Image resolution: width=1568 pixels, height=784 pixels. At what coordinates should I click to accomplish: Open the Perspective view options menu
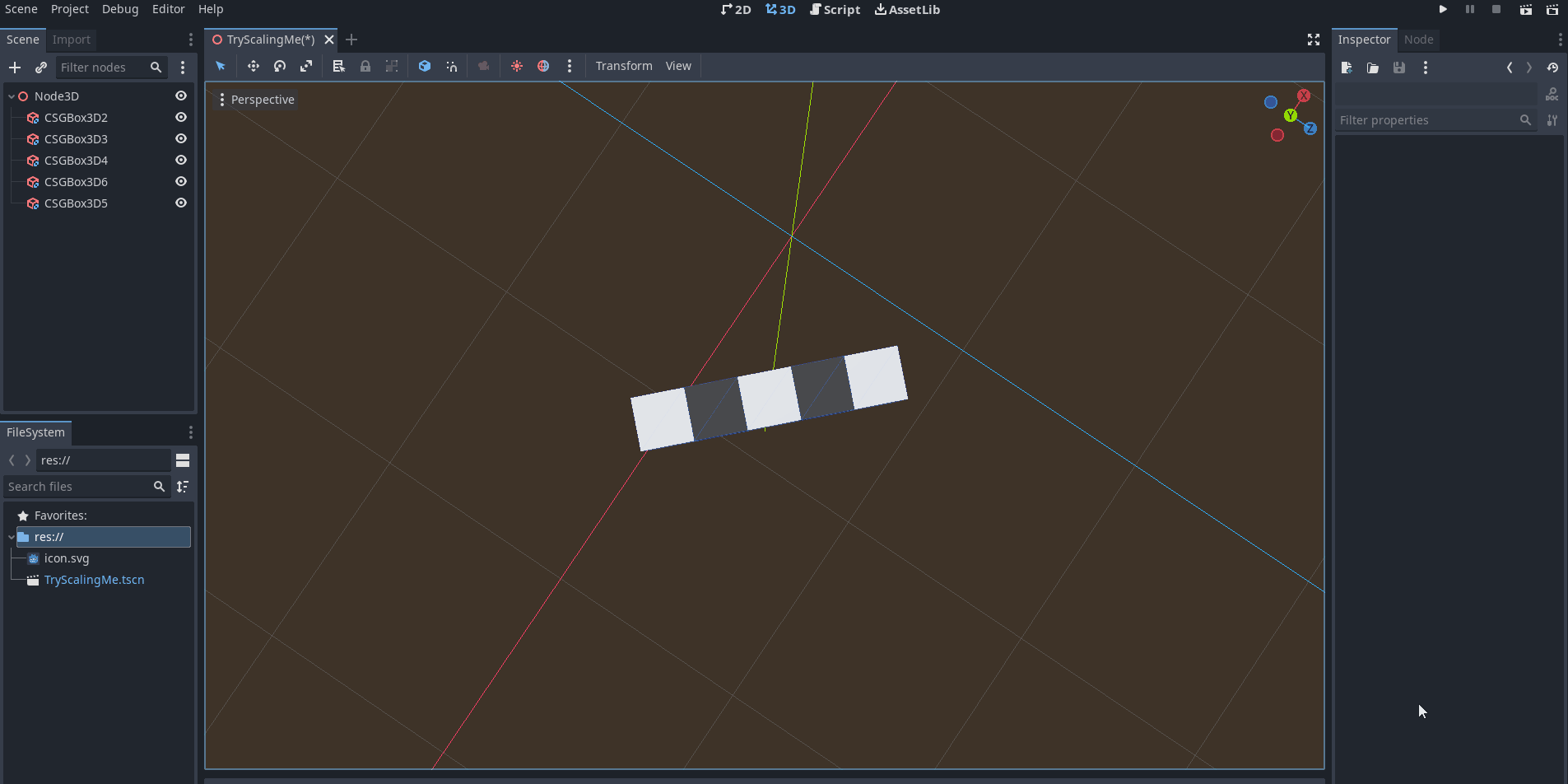point(256,100)
